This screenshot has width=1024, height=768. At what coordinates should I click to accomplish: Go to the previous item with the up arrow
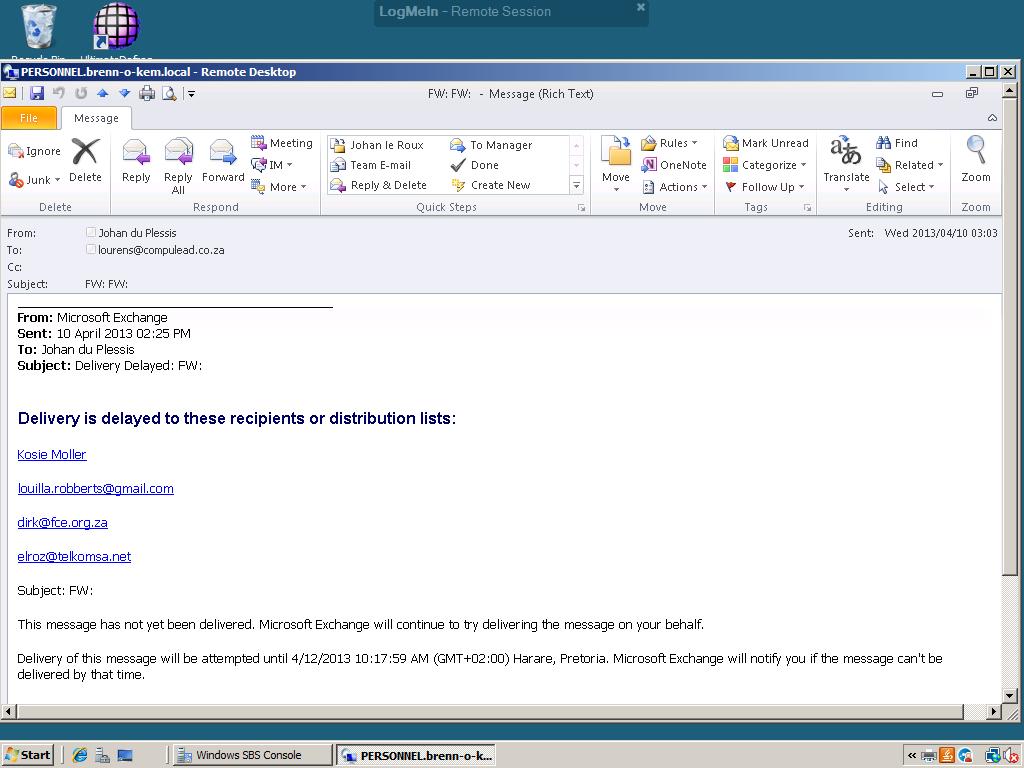click(x=103, y=93)
